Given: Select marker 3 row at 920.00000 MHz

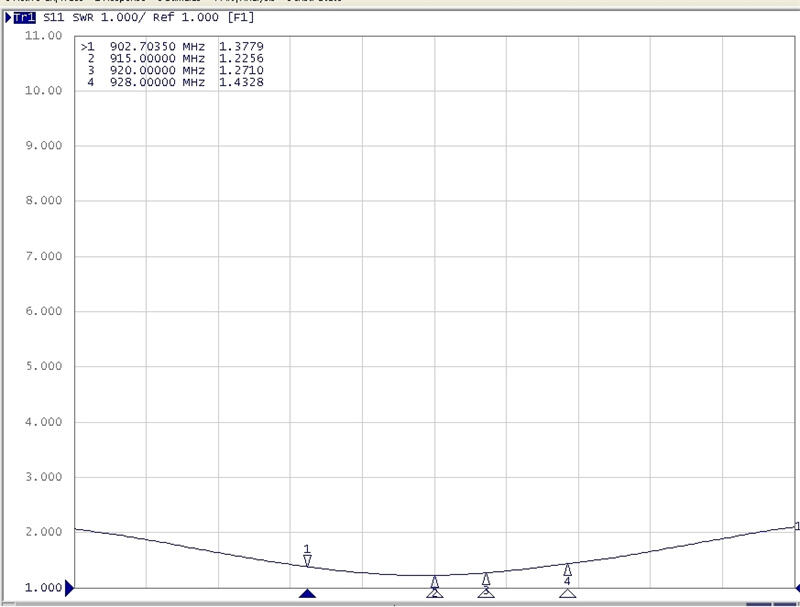Looking at the screenshot, I should [x=170, y=70].
